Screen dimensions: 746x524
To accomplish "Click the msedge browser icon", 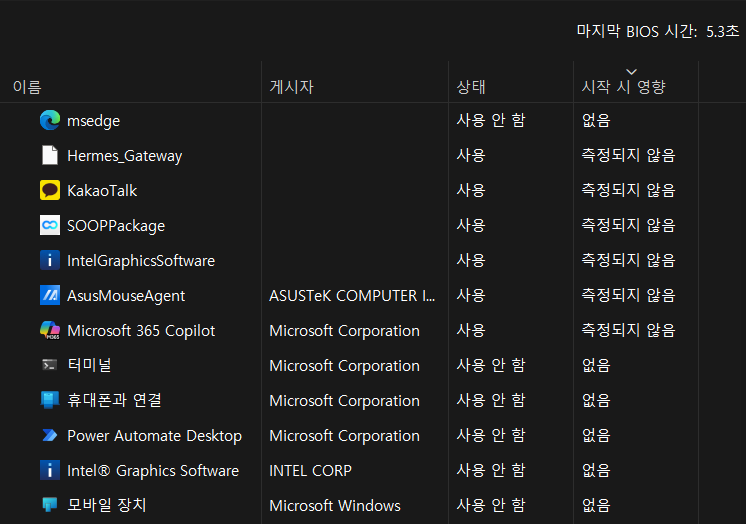I will coord(50,120).
